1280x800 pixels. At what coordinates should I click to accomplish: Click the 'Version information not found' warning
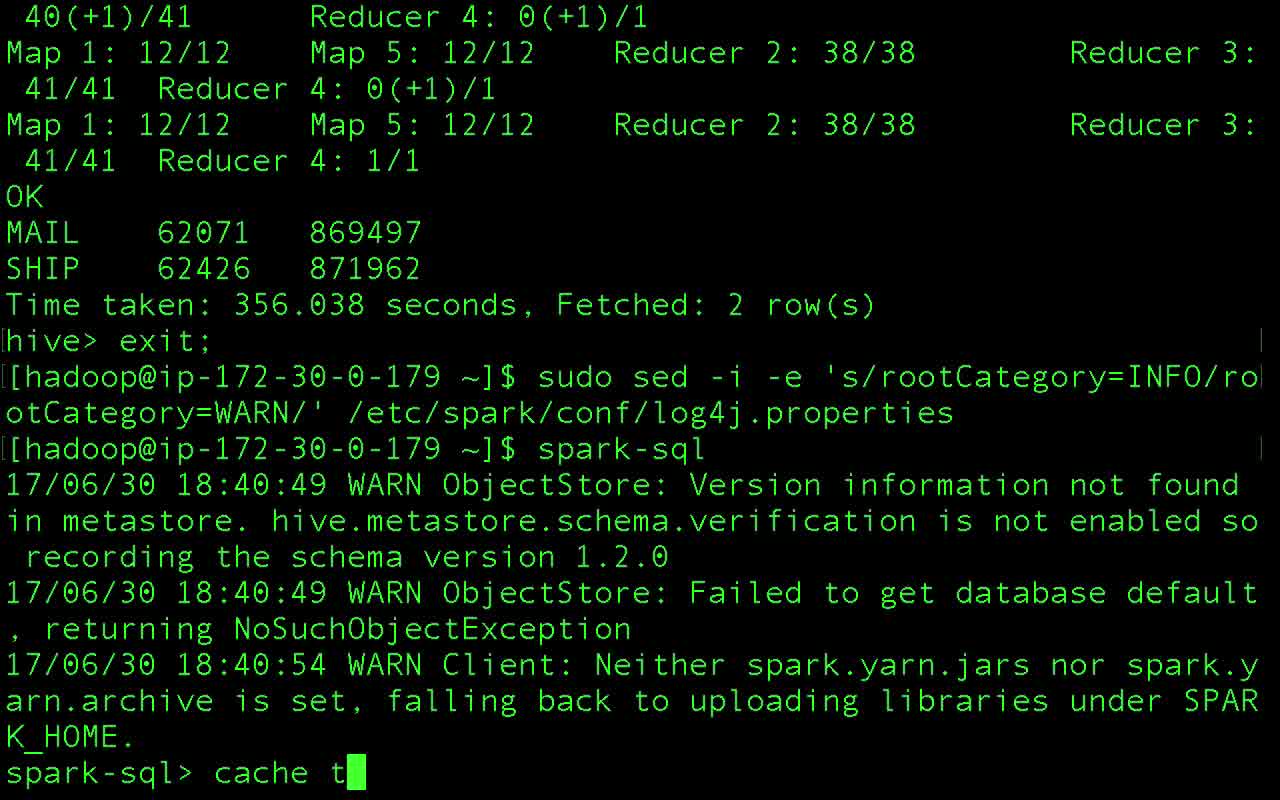point(963,485)
